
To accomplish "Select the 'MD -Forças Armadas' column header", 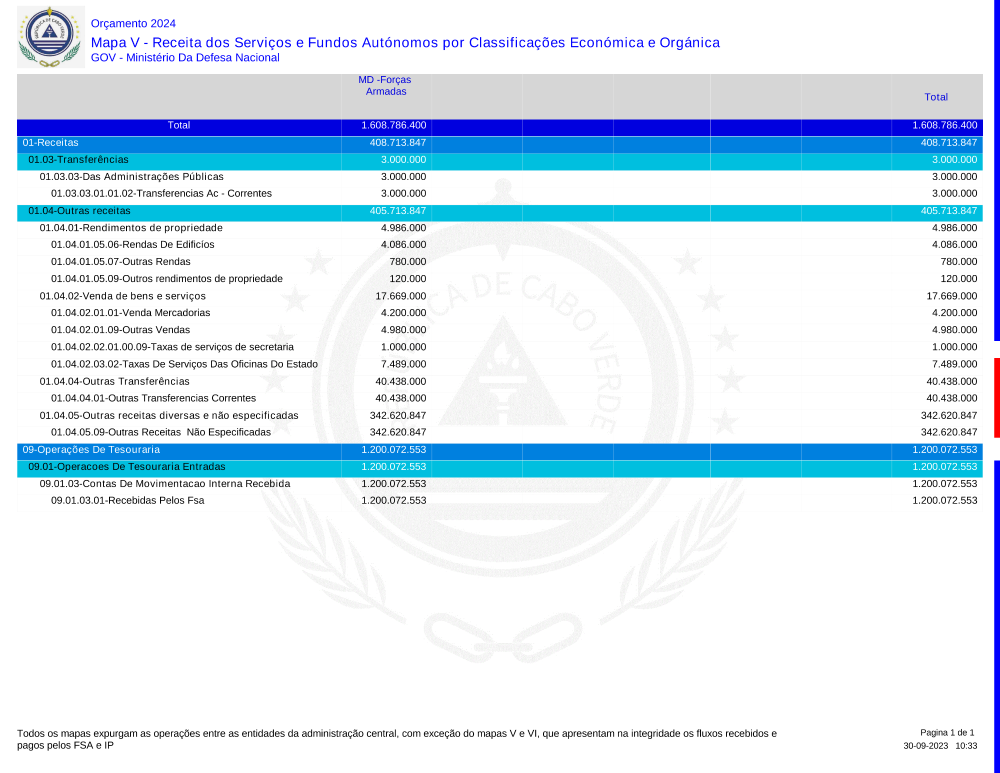I will pyautogui.click(x=385, y=85).
